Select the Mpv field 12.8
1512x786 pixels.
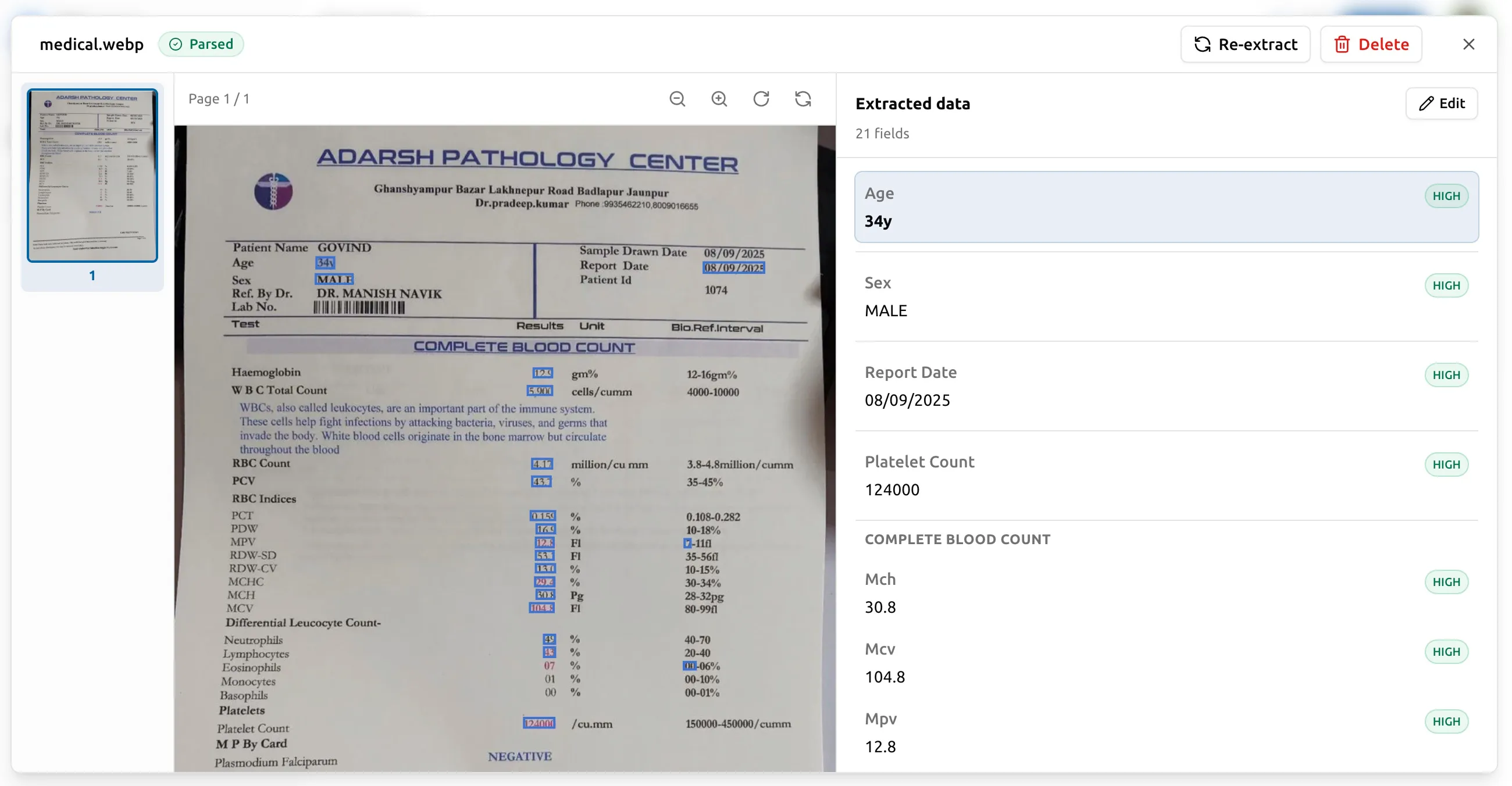tap(1167, 733)
